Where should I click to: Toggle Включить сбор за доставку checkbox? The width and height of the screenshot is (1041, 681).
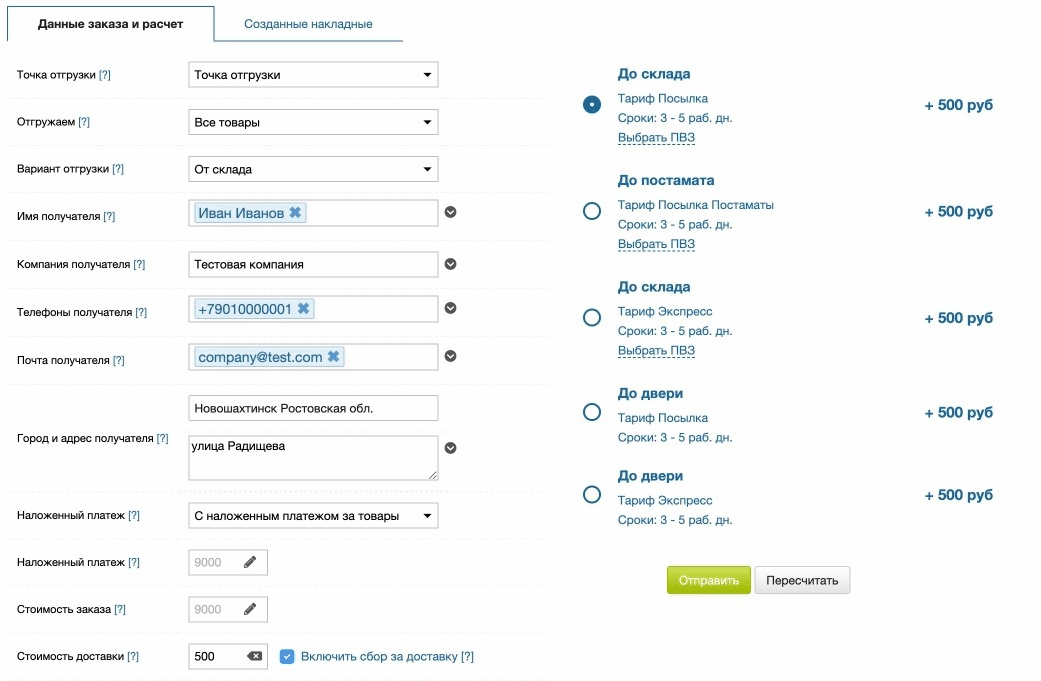coord(287,656)
